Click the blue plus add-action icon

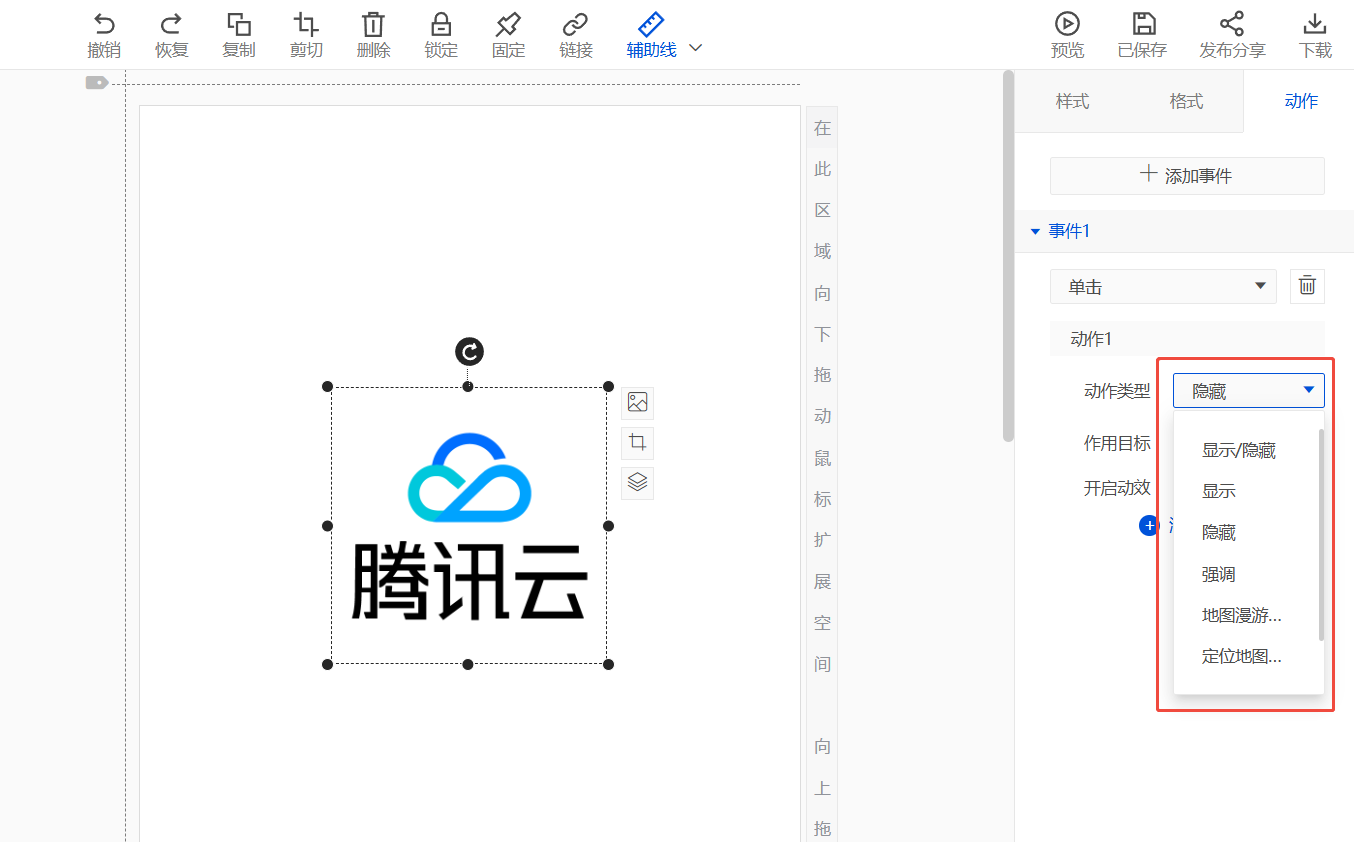click(1149, 525)
